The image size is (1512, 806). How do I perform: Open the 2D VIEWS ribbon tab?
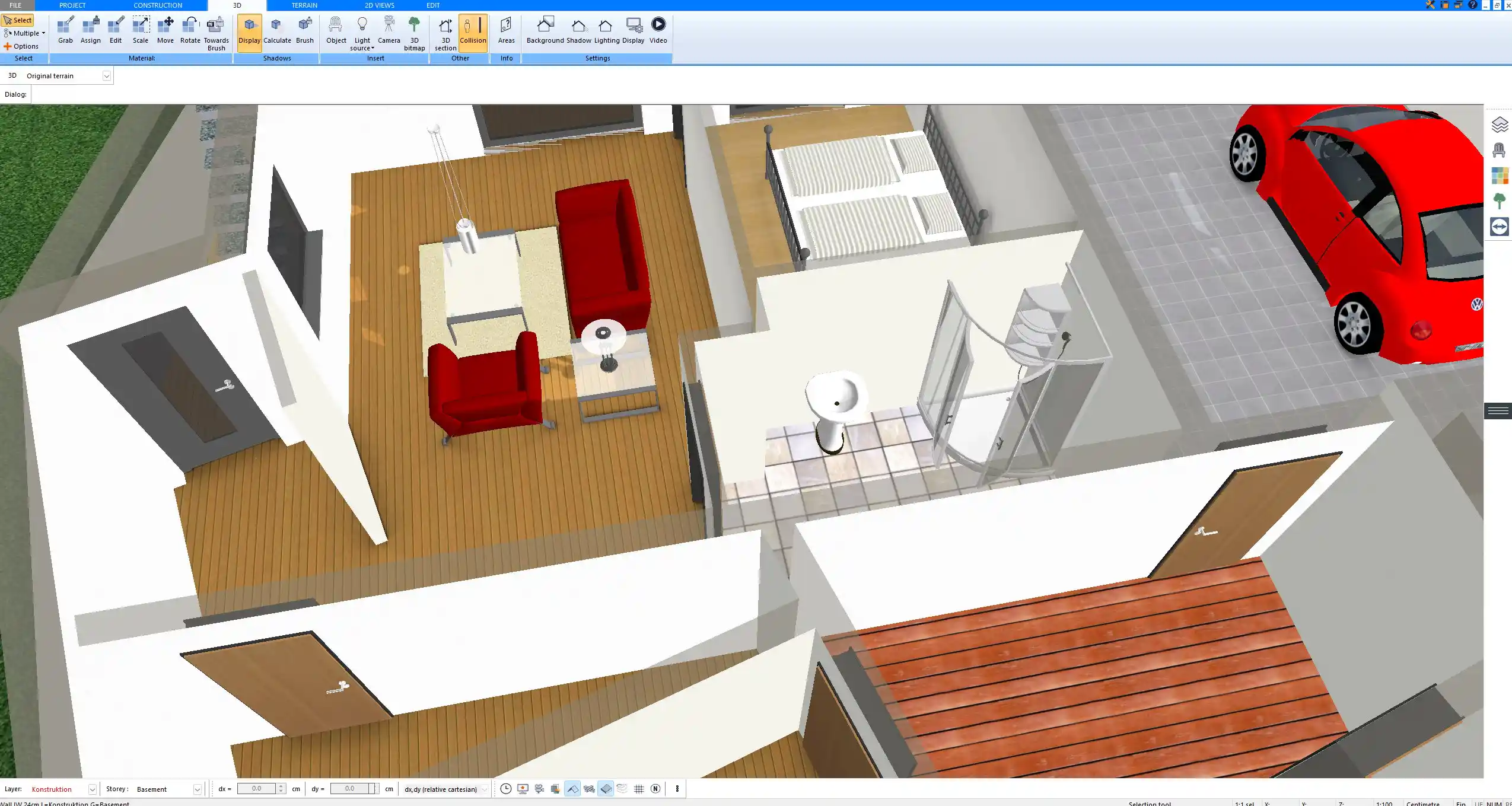tap(380, 5)
